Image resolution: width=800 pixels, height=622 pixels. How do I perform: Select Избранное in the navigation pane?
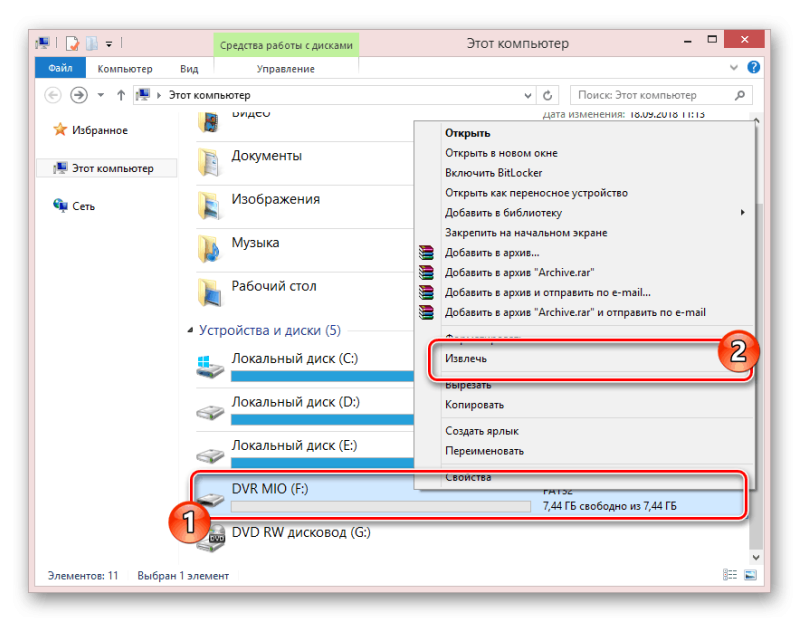pyautogui.click(x=99, y=131)
